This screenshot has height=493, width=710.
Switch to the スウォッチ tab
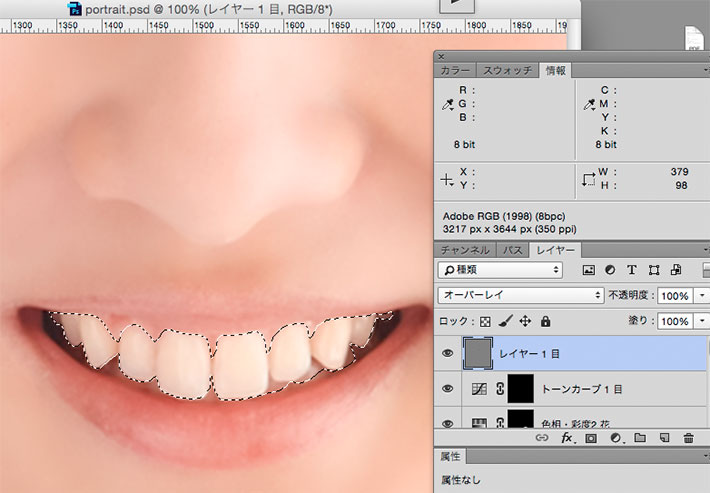(x=508, y=70)
